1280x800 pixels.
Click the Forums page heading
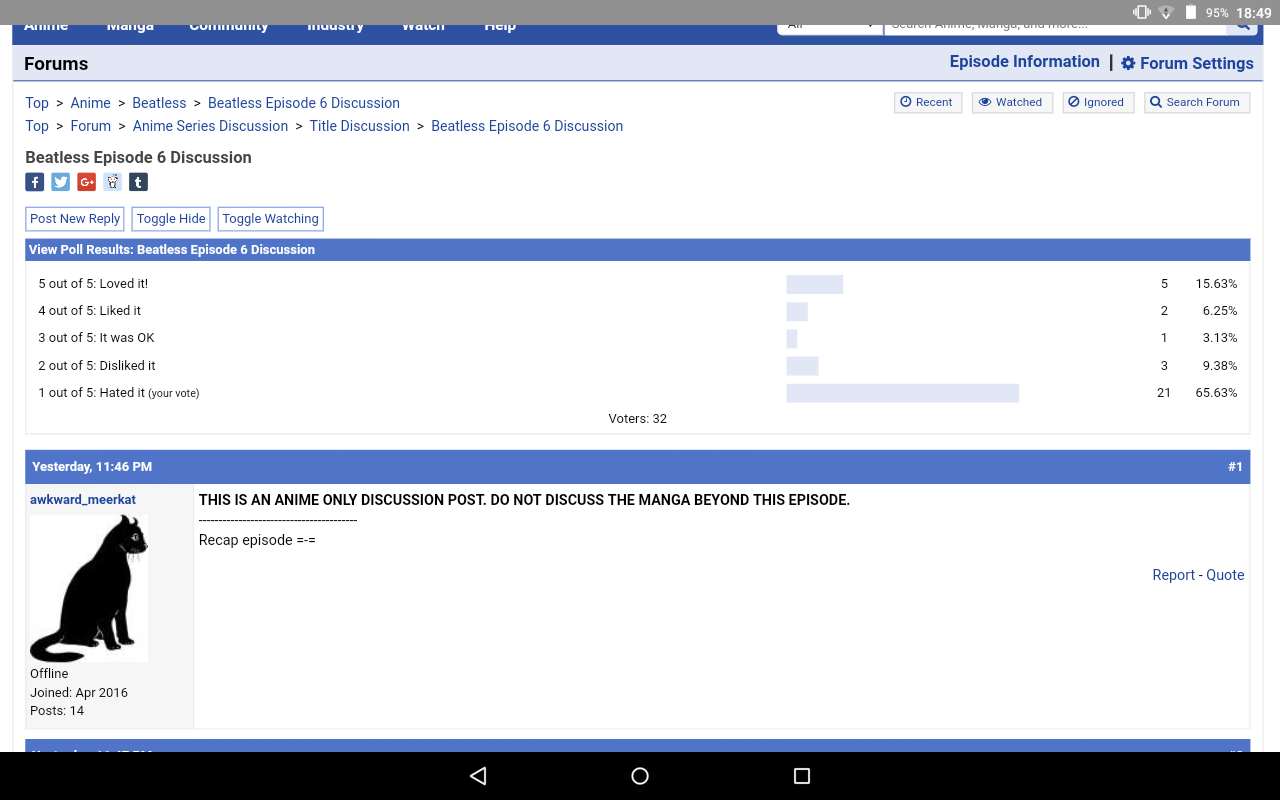56,64
